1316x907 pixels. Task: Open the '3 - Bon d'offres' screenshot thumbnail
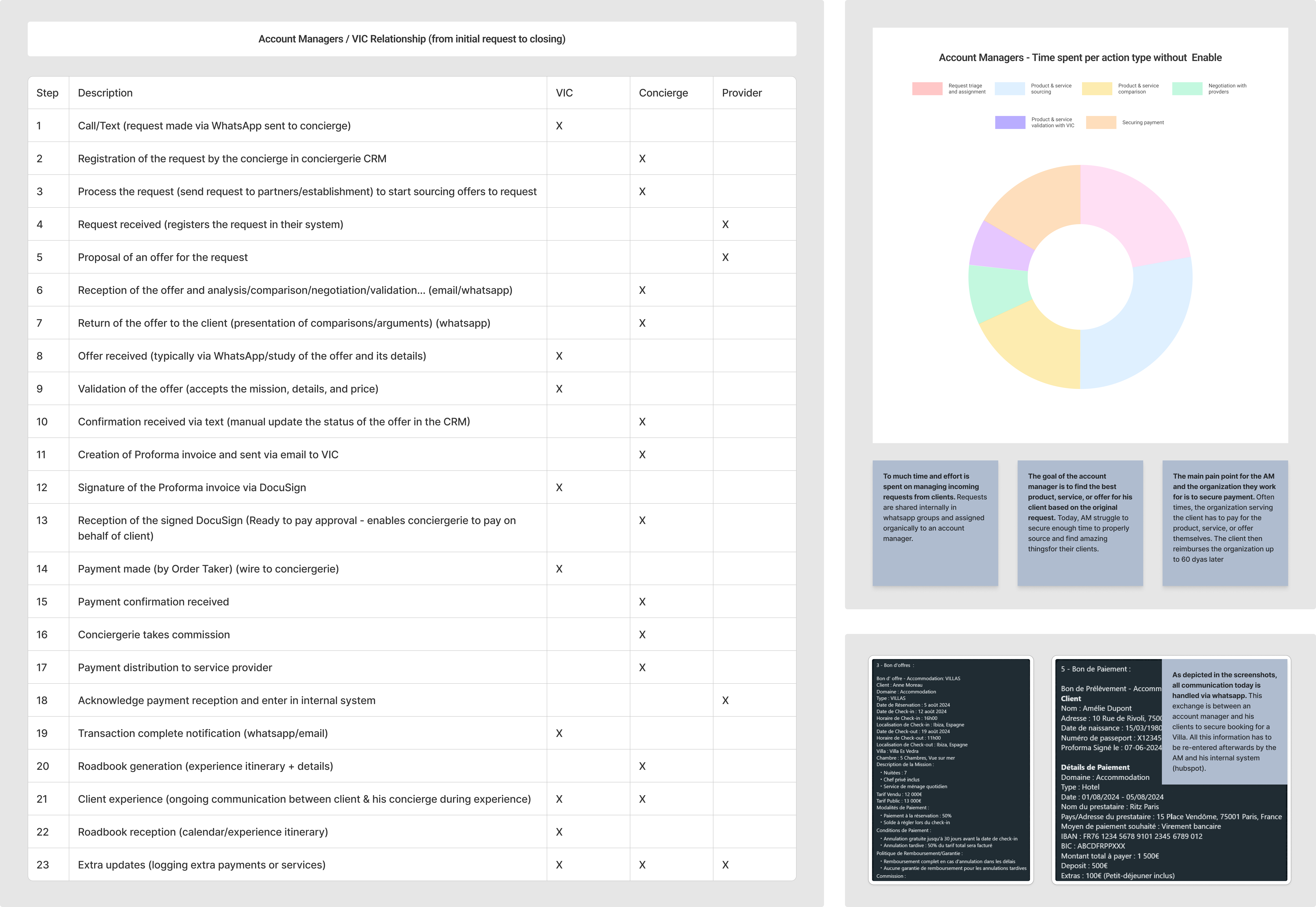(951, 770)
